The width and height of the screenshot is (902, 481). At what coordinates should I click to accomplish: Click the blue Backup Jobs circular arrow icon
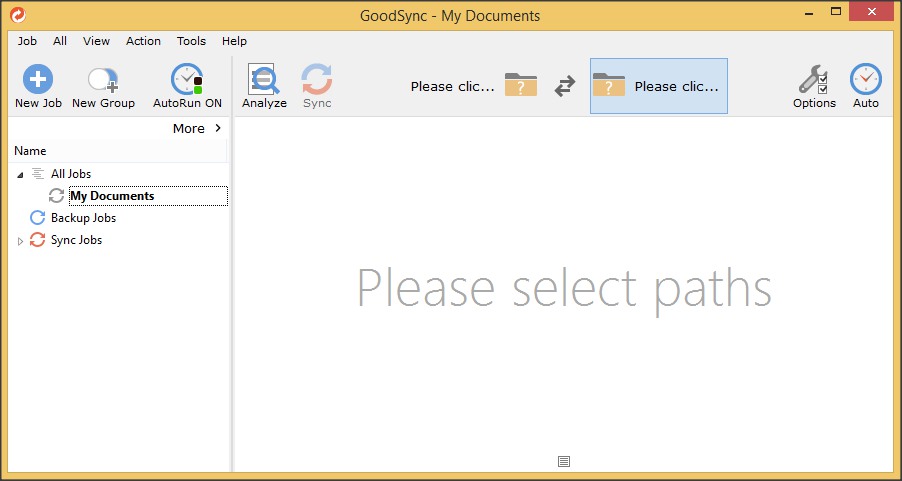coord(37,218)
